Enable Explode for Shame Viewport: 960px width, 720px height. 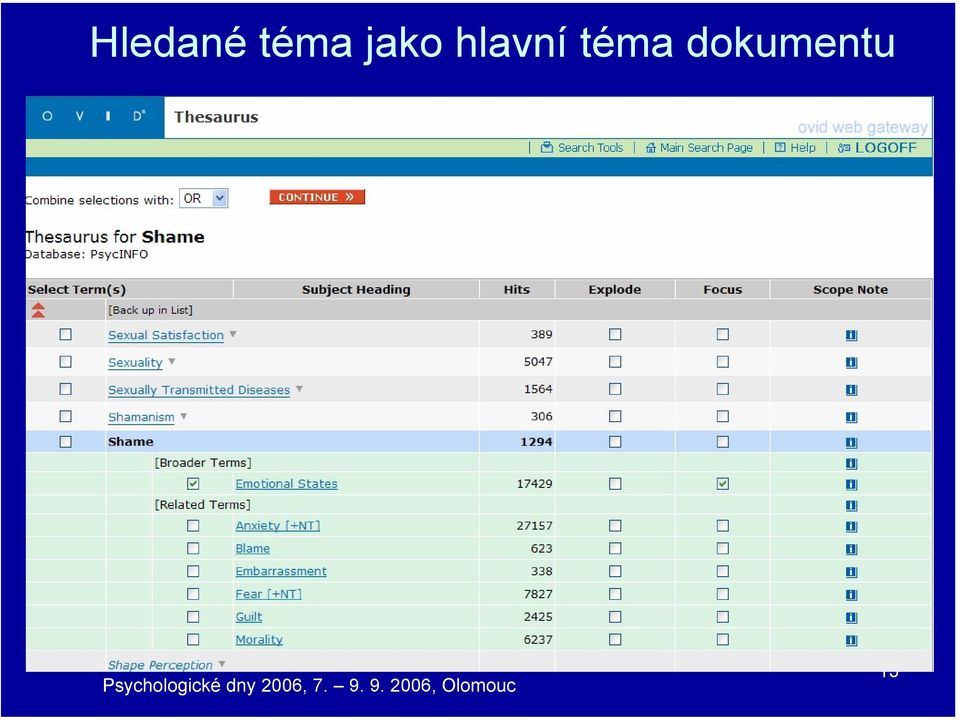click(615, 441)
